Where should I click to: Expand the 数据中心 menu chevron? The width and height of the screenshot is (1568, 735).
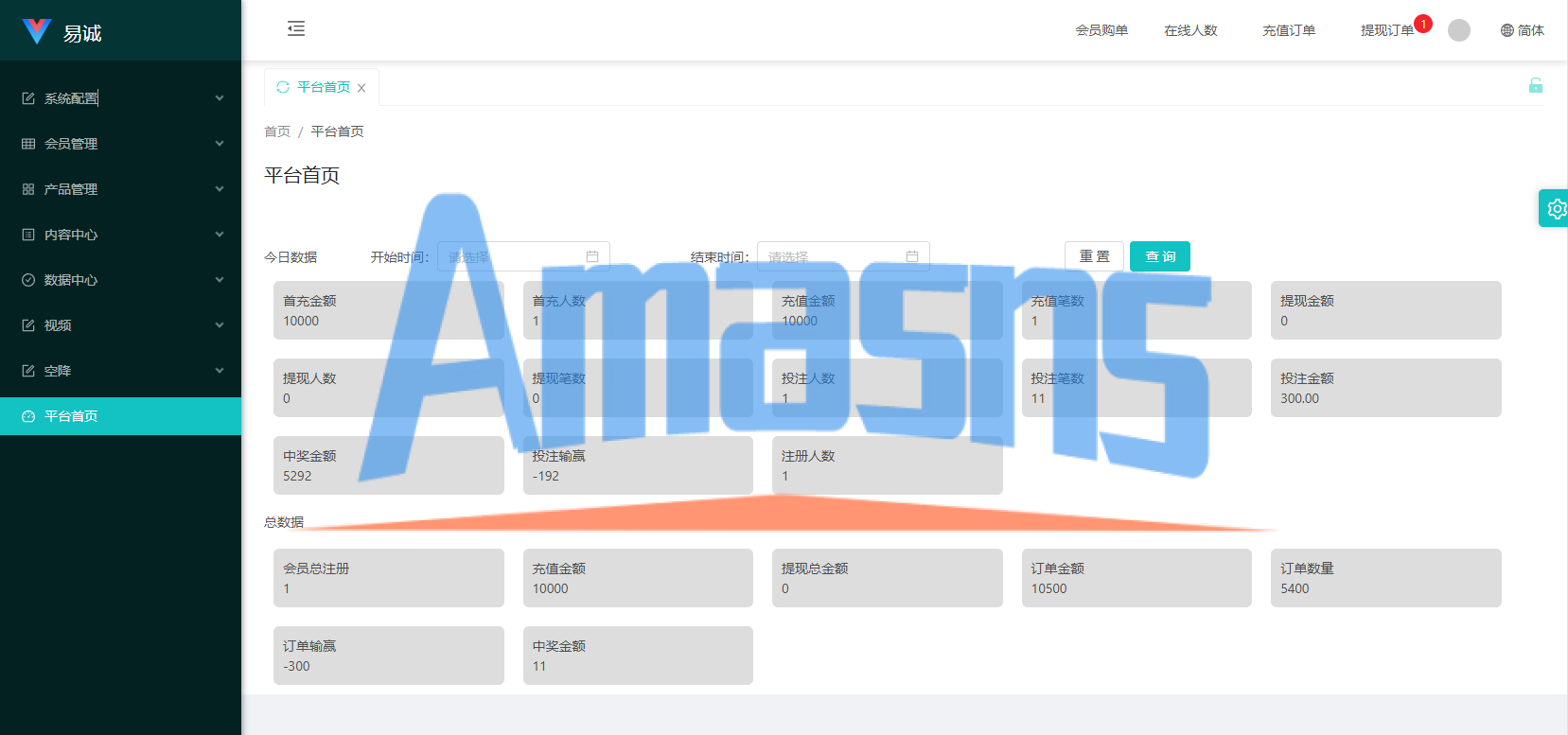point(220,280)
